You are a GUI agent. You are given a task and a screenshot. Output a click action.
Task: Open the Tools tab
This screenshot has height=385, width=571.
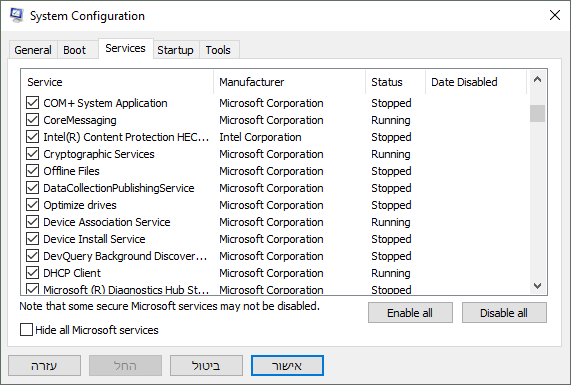(x=218, y=50)
